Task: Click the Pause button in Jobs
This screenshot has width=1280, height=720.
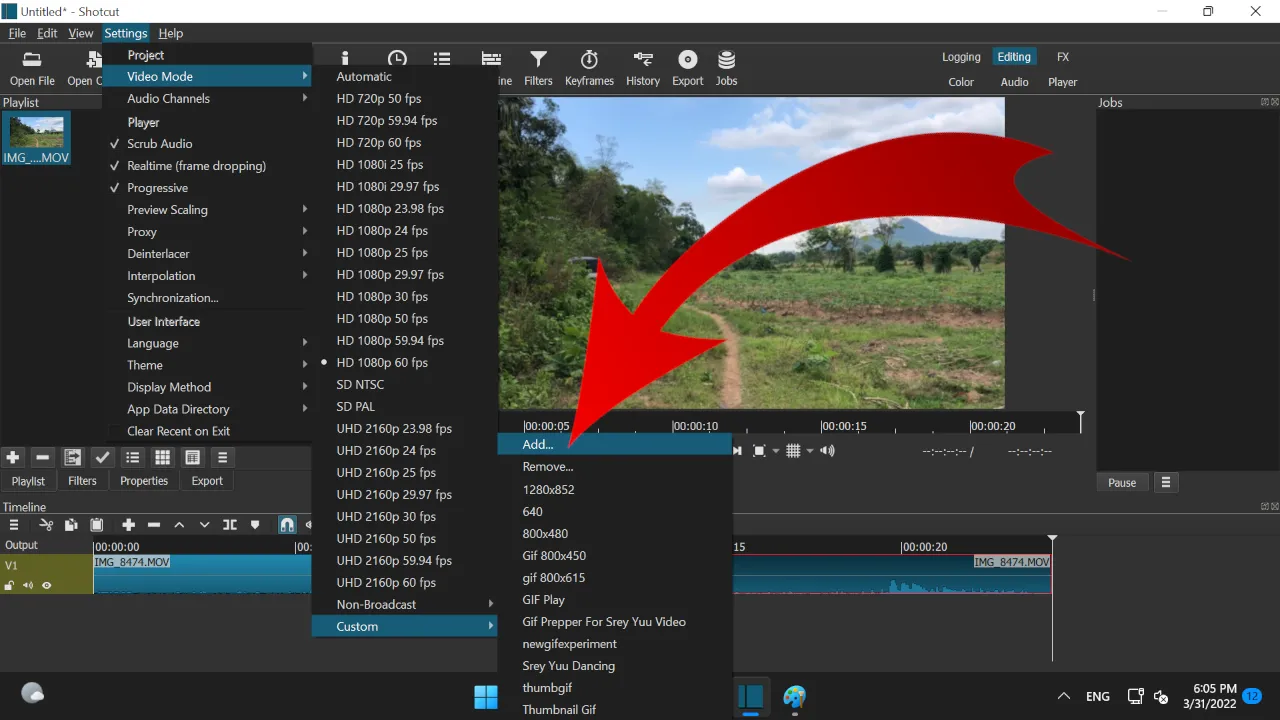Action: click(1122, 482)
